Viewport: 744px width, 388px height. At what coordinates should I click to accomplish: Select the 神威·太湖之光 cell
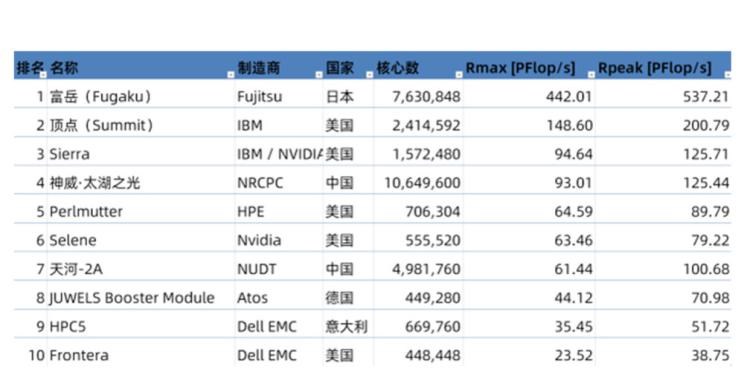click(141, 183)
